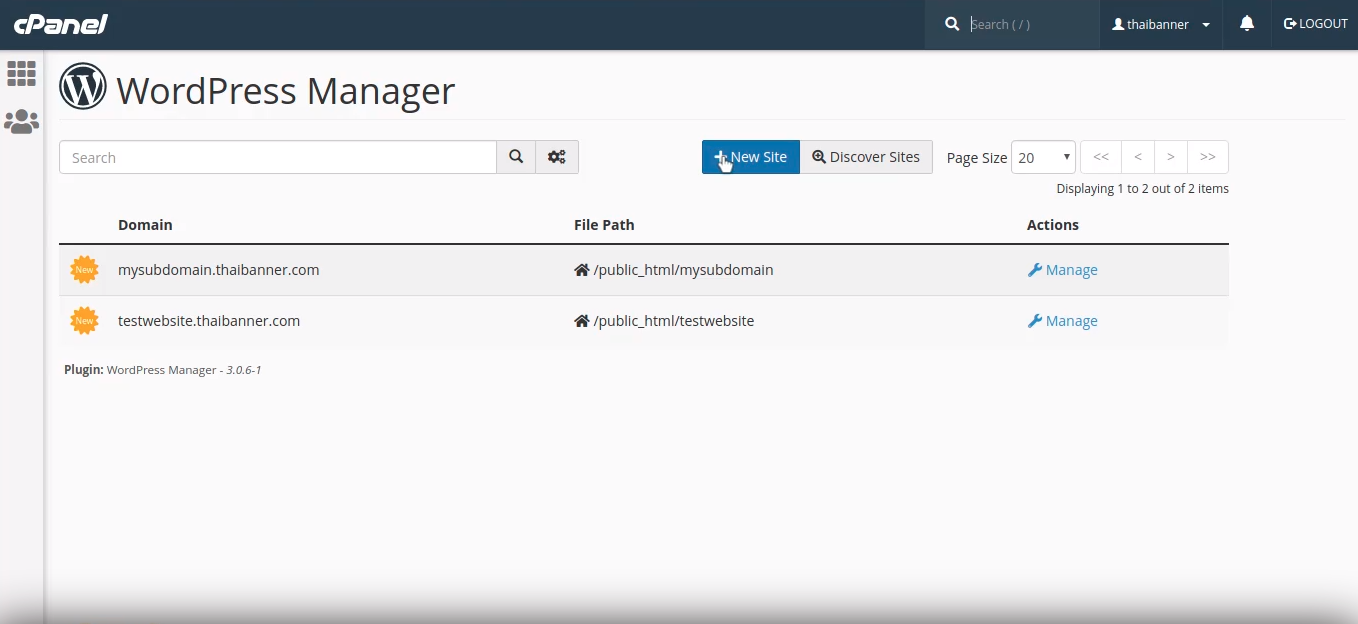
Task: Click the cPanel logo
Action: point(60,24)
